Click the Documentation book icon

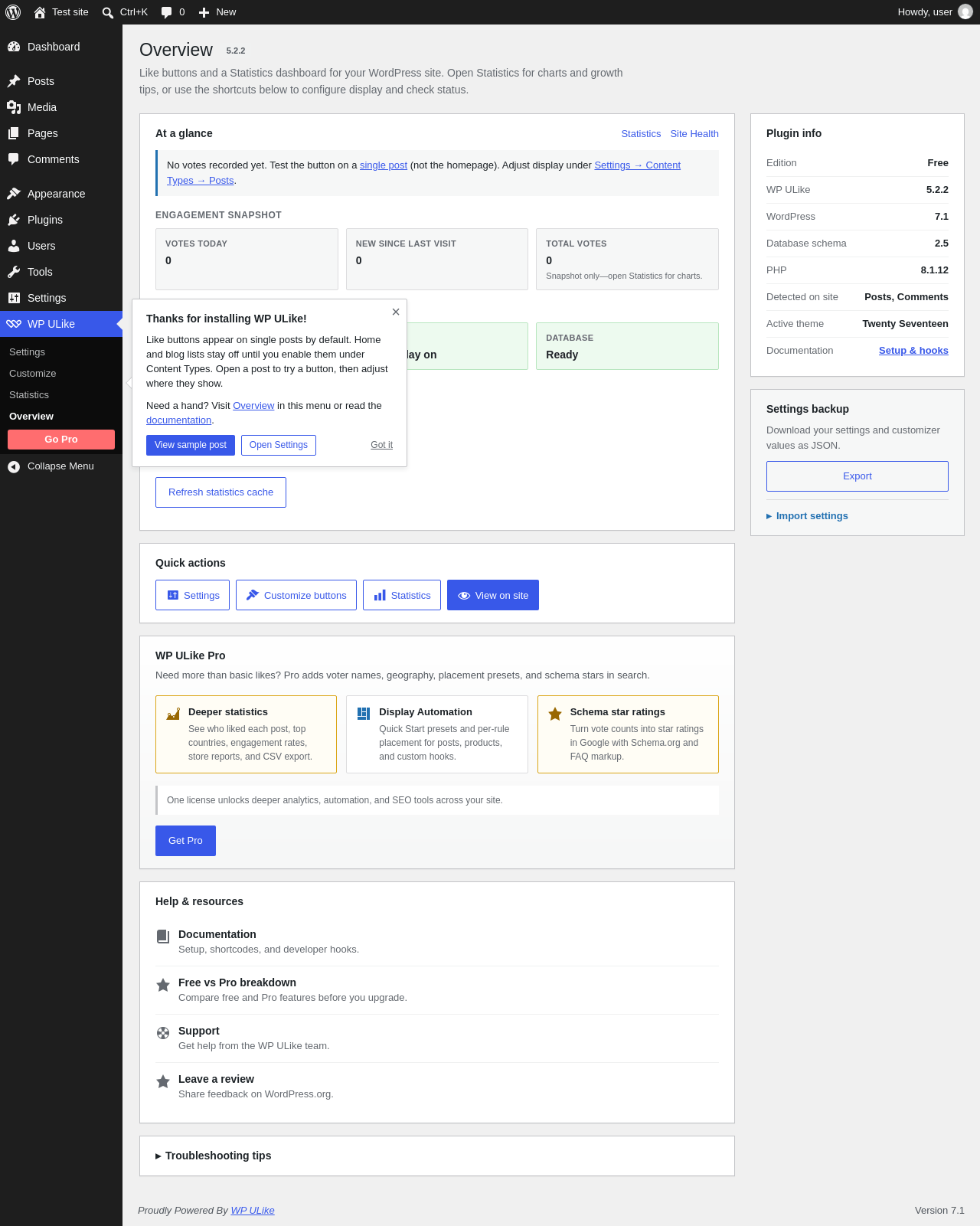pos(163,937)
